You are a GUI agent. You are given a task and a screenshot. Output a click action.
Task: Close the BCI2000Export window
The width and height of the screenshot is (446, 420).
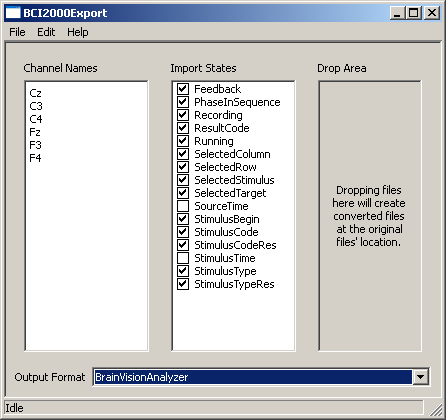(432, 13)
